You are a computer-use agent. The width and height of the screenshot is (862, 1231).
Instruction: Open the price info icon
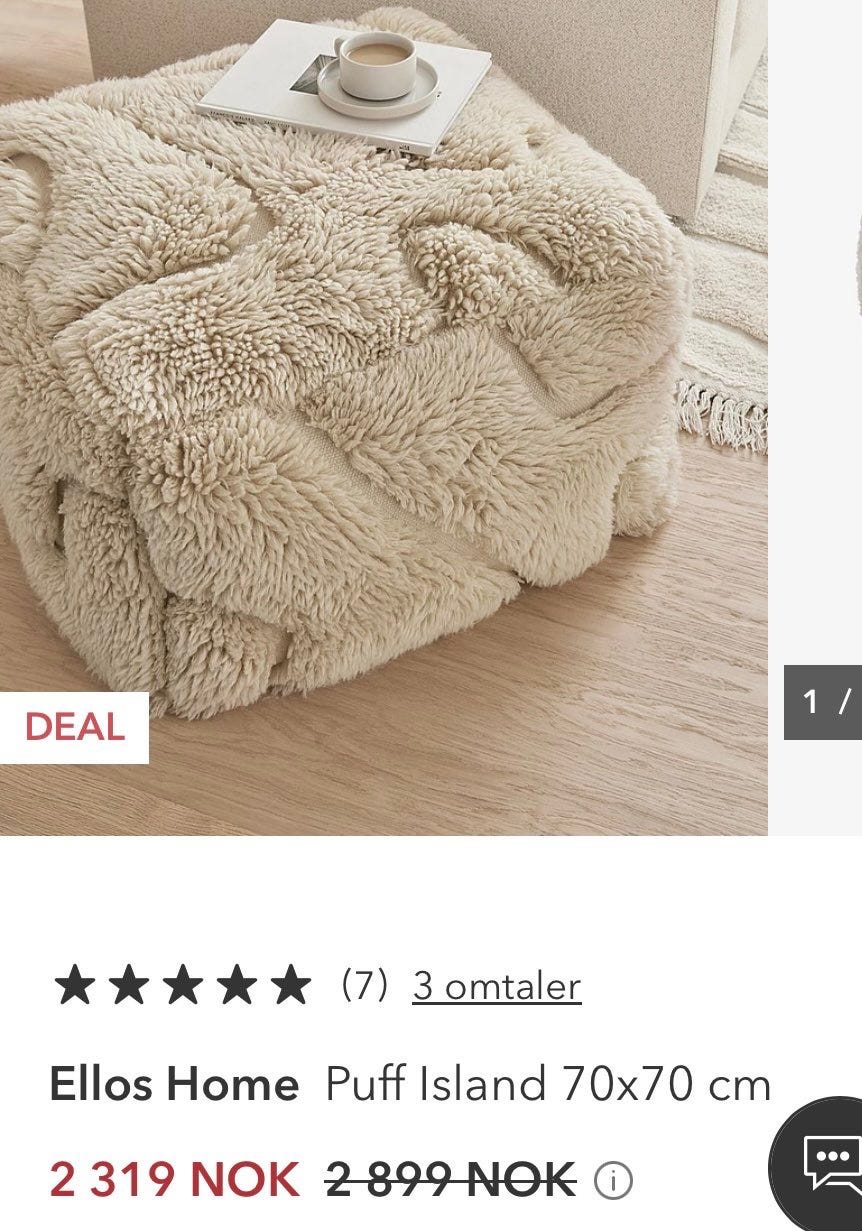click(613, 1181)
